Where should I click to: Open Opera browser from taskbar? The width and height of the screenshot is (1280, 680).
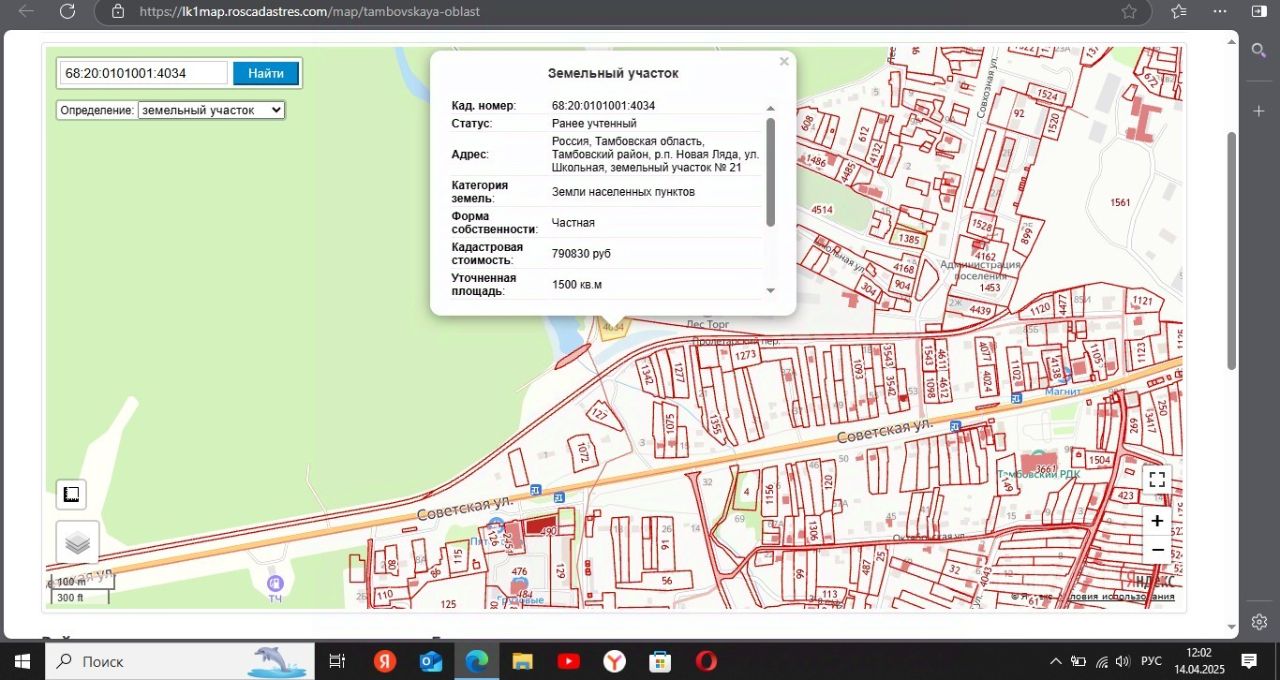coord(706,661)
